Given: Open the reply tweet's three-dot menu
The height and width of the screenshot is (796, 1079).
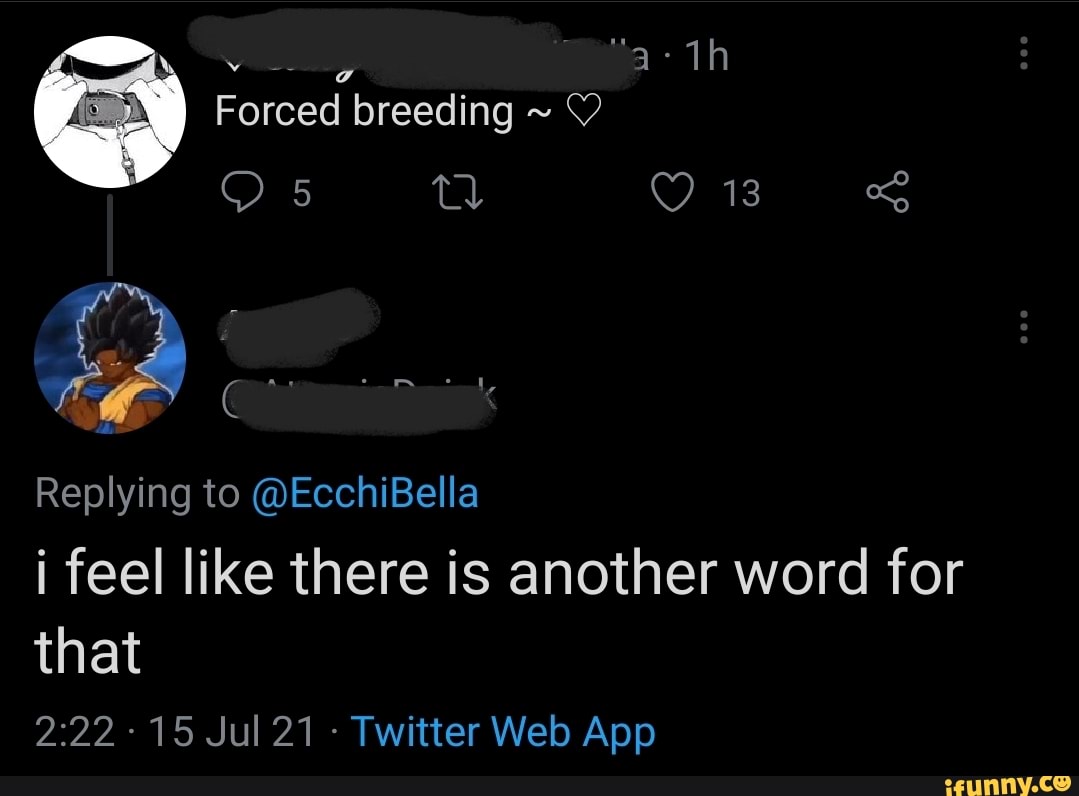Looking at the screenshot, I should tap(1022, 325).
